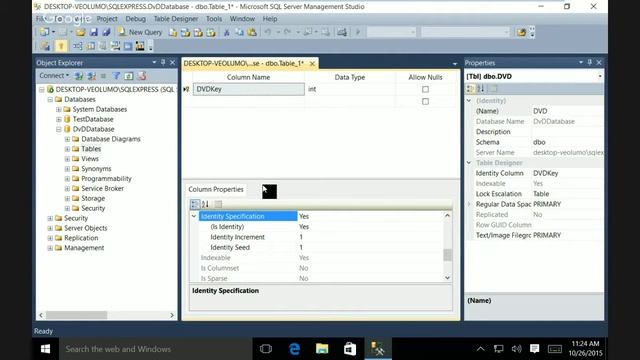This screenshot has width=640, height=360.
Task: Expand the Tables folder node
Action: pos(67,149)
